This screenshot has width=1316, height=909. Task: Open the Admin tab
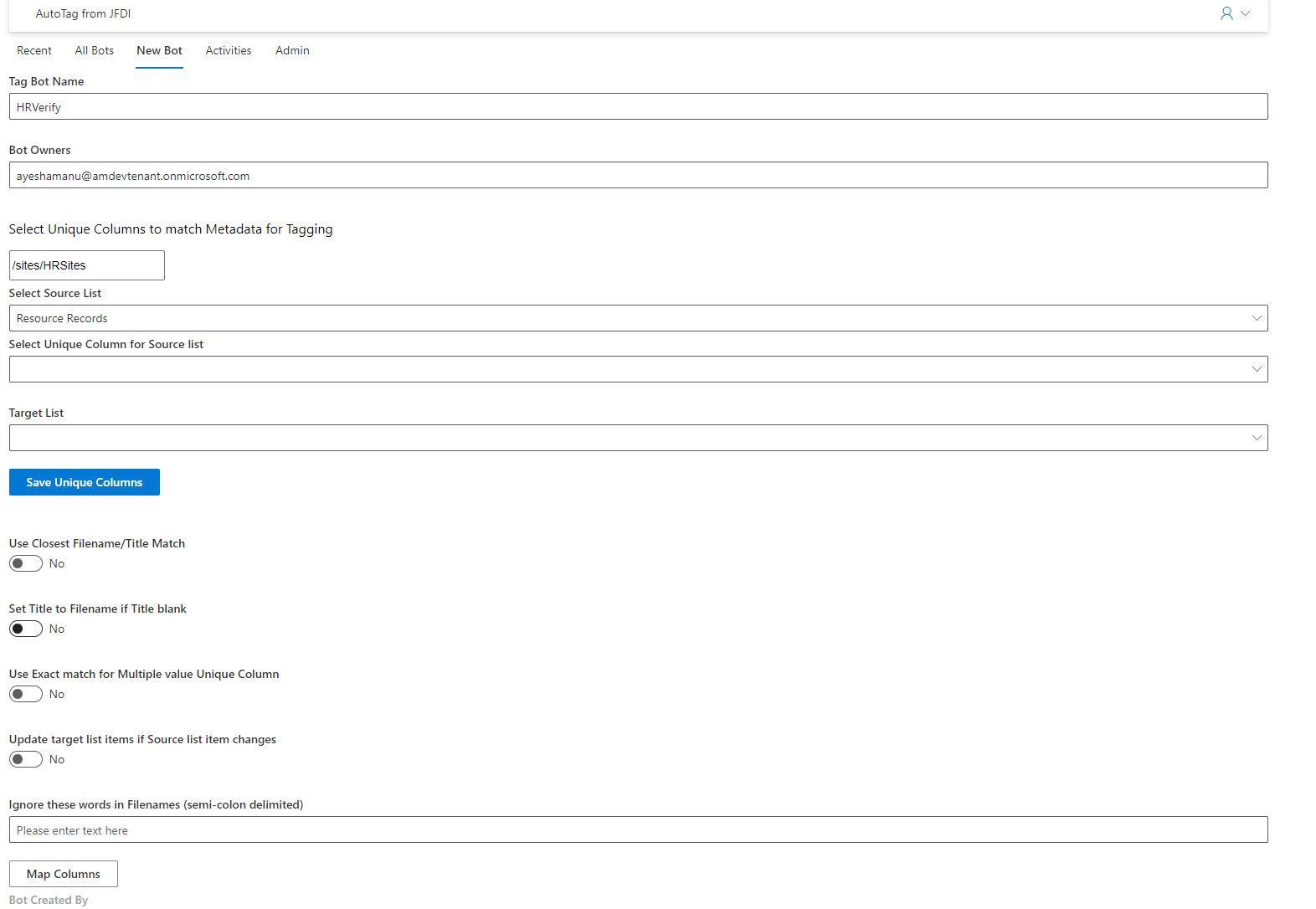(x=292, y=50)
